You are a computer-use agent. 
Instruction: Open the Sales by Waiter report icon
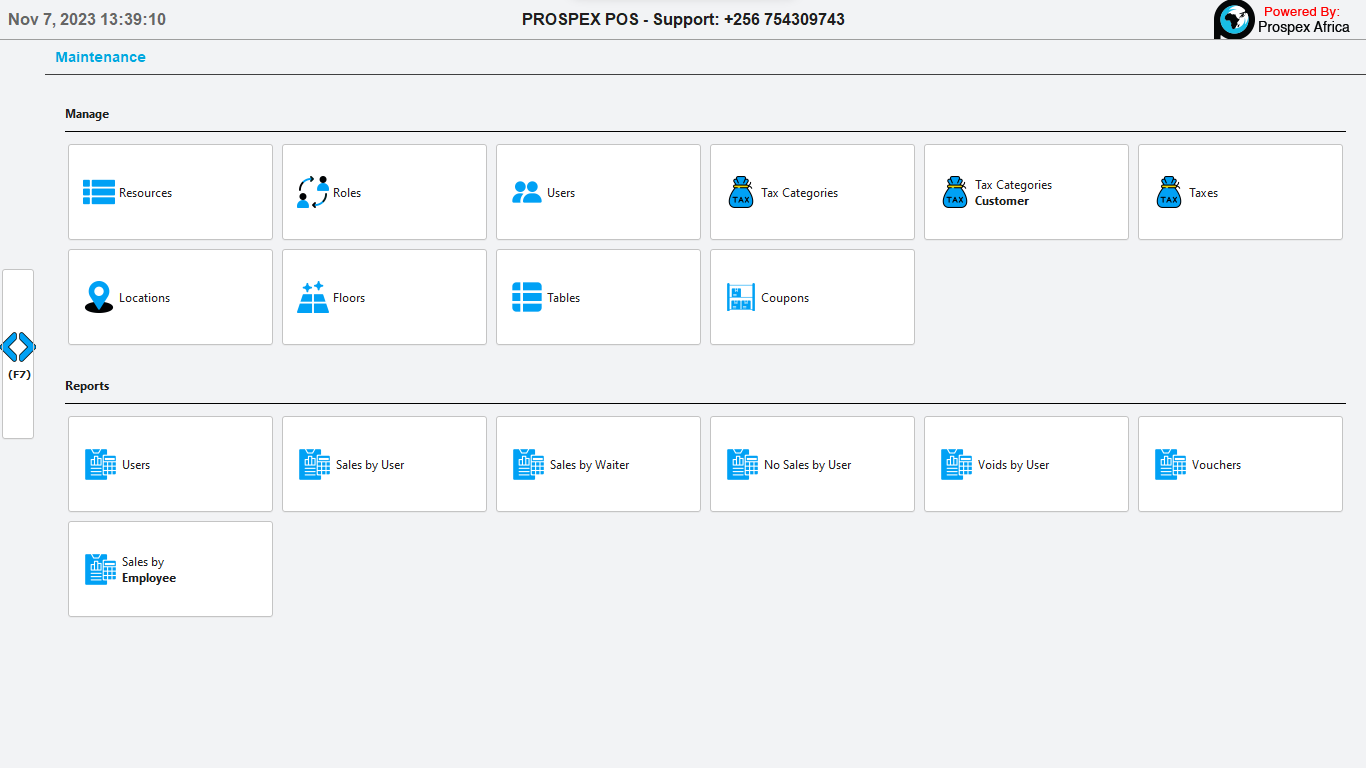529,464
